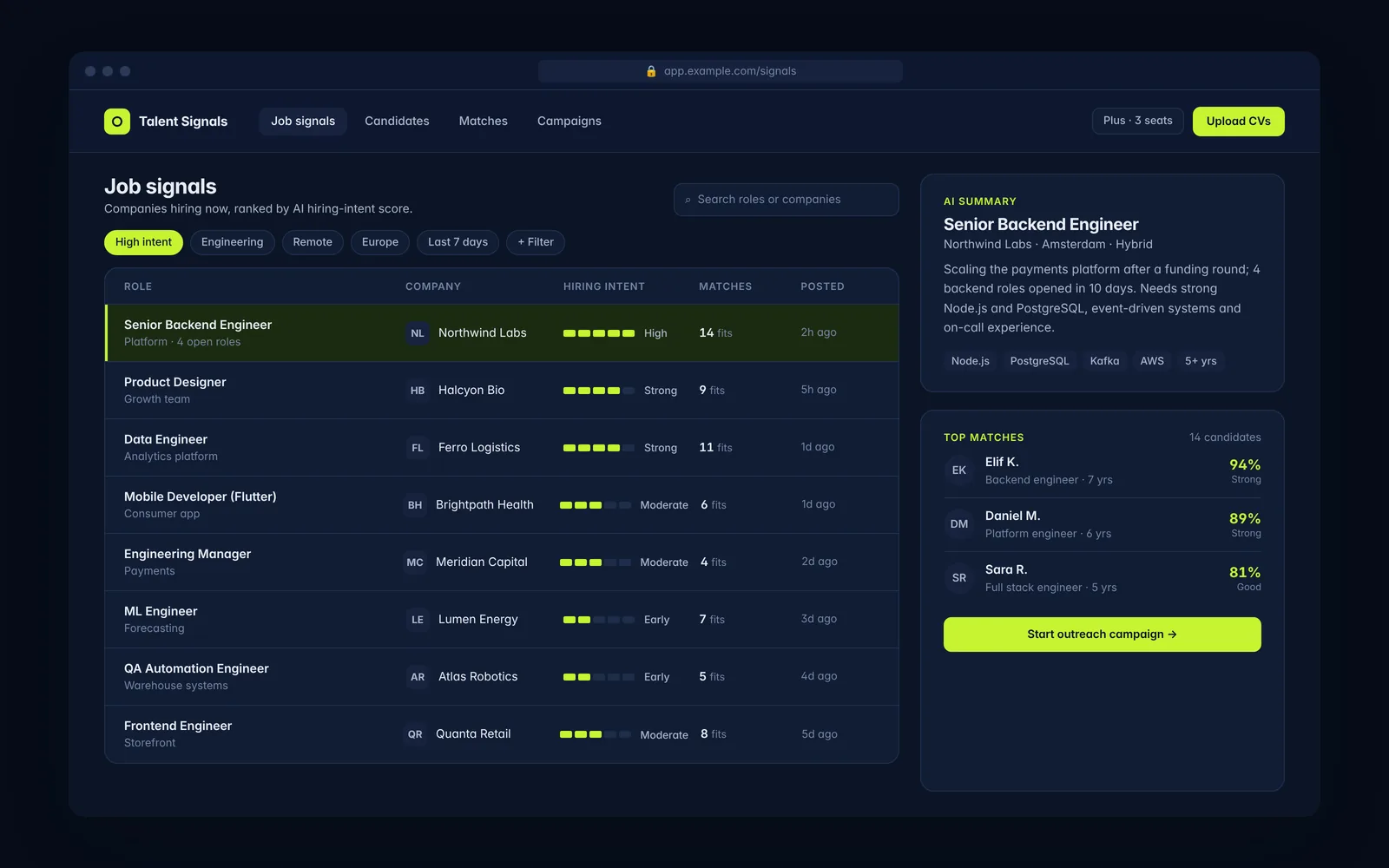
Task: Click 8 fits for Quanta Retail
Action: (714, 734)
